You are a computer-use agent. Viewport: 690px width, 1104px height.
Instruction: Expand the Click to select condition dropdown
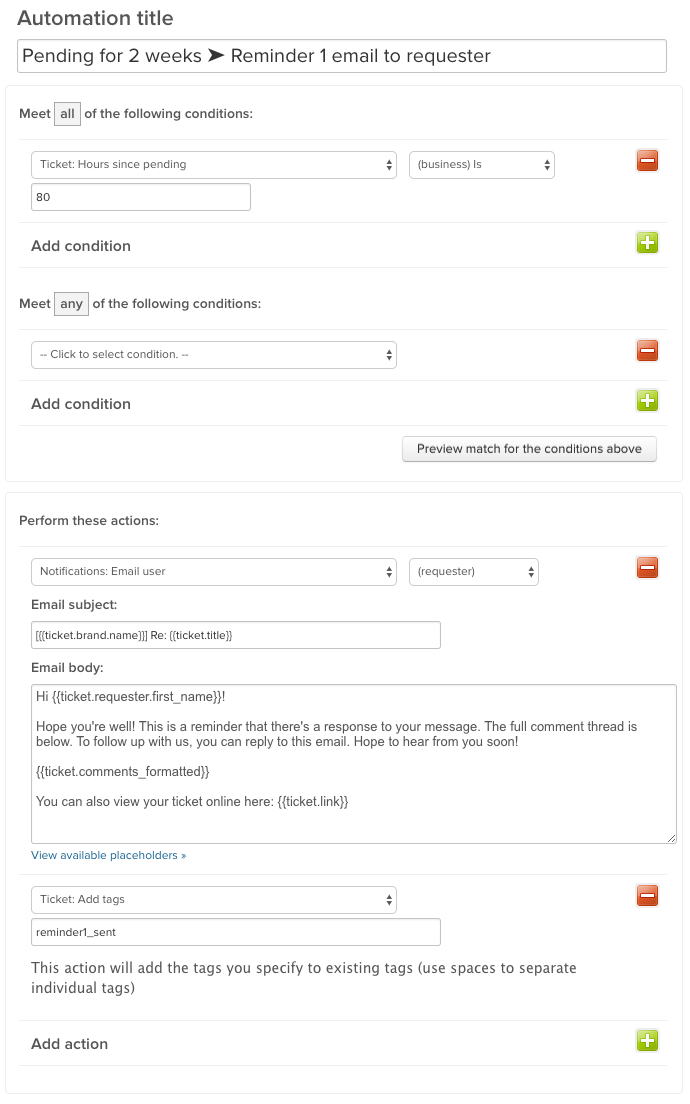click(x=214, y=355)
